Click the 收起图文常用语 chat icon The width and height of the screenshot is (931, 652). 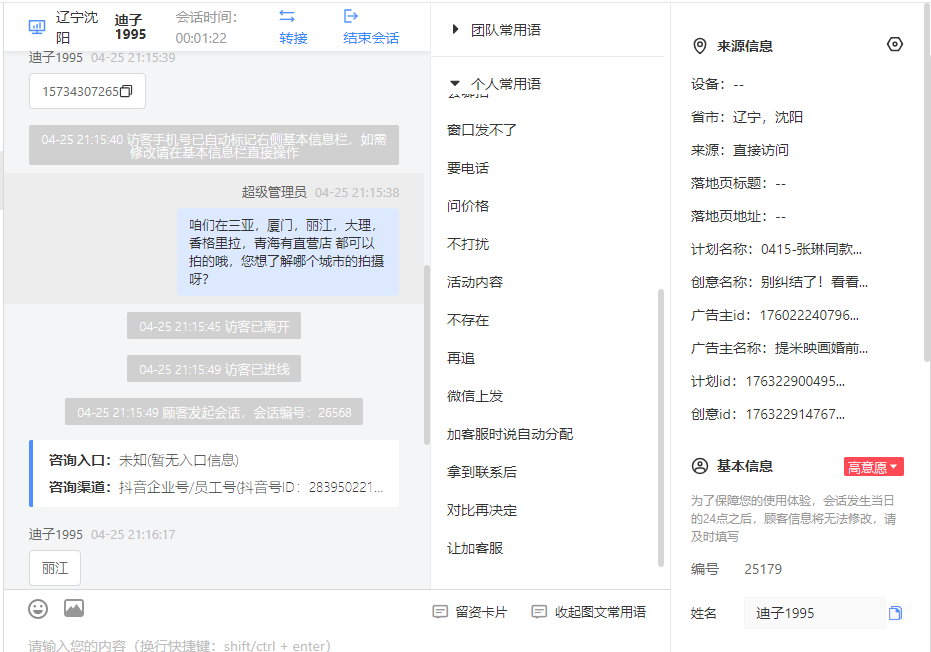(539, 612)
